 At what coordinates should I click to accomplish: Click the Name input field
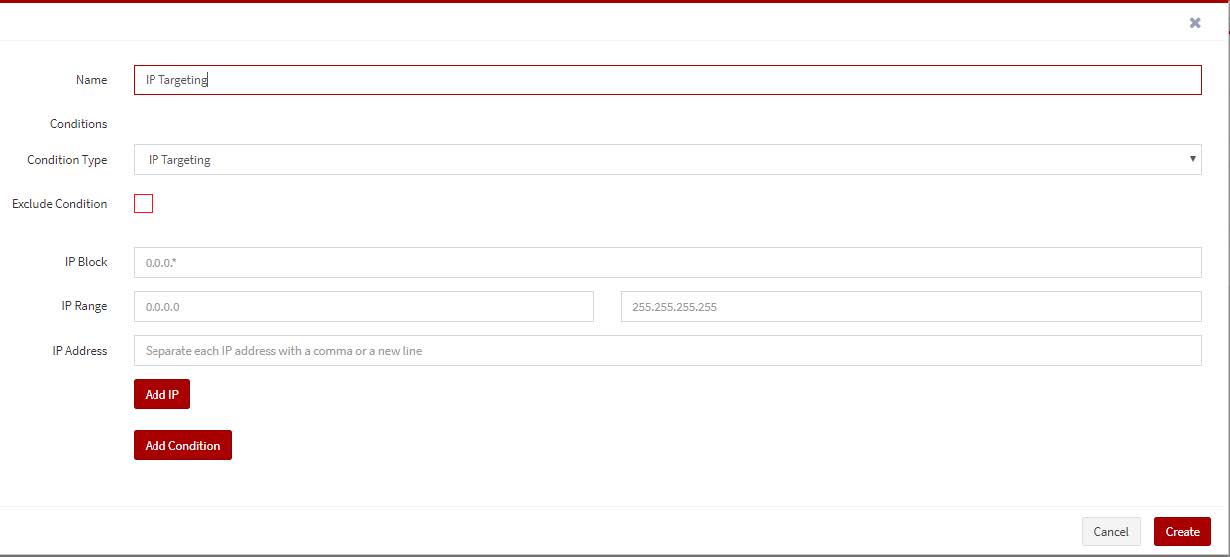tap(668, 80)
